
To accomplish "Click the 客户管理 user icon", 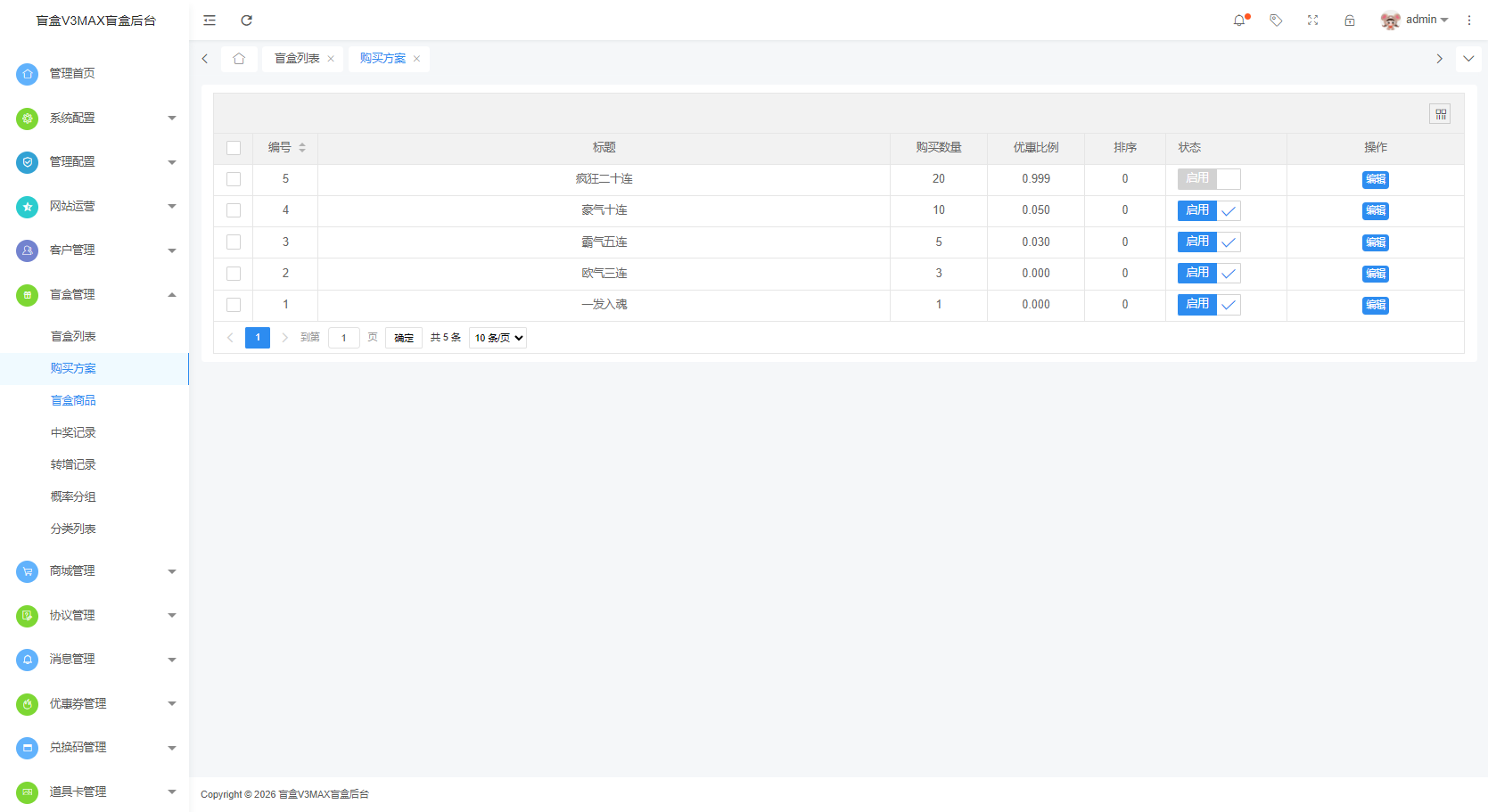I will point(28,250).
